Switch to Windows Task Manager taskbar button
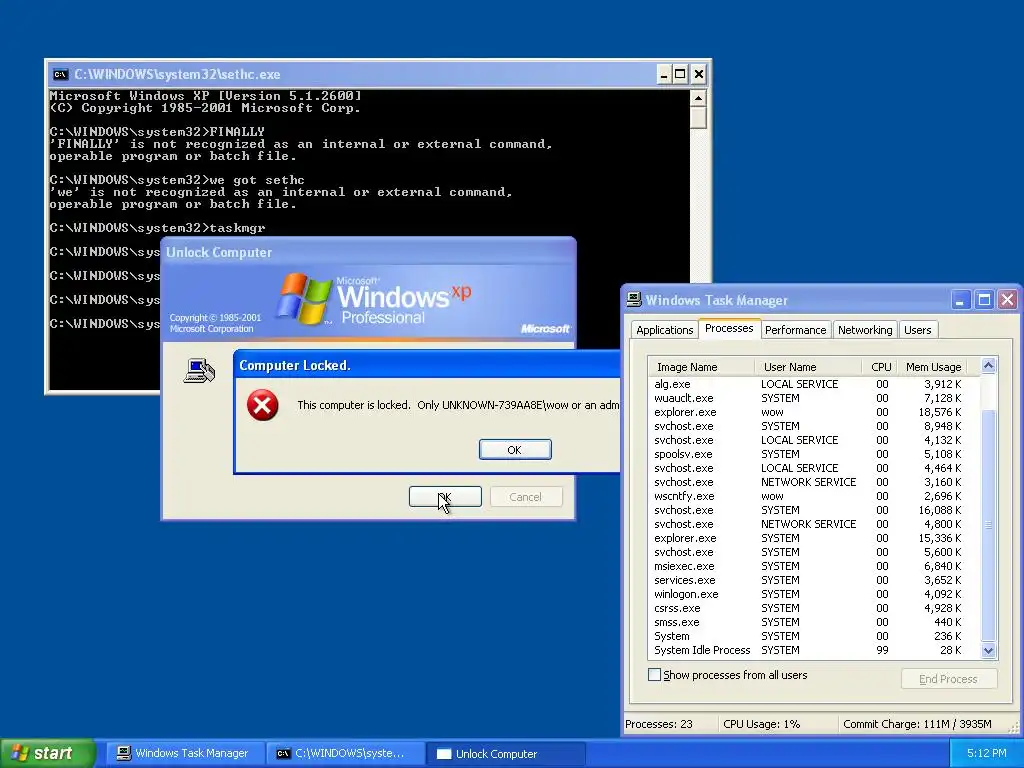 pos(184,754)
